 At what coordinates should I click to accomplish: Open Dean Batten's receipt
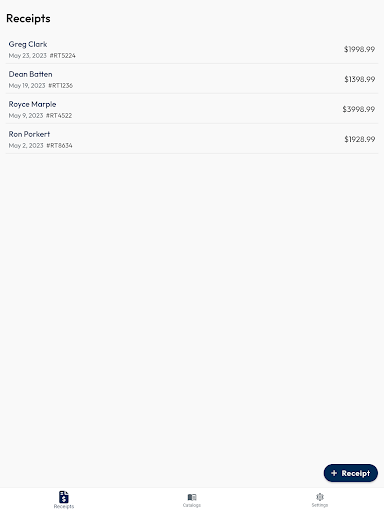click(x=192, y=79)
